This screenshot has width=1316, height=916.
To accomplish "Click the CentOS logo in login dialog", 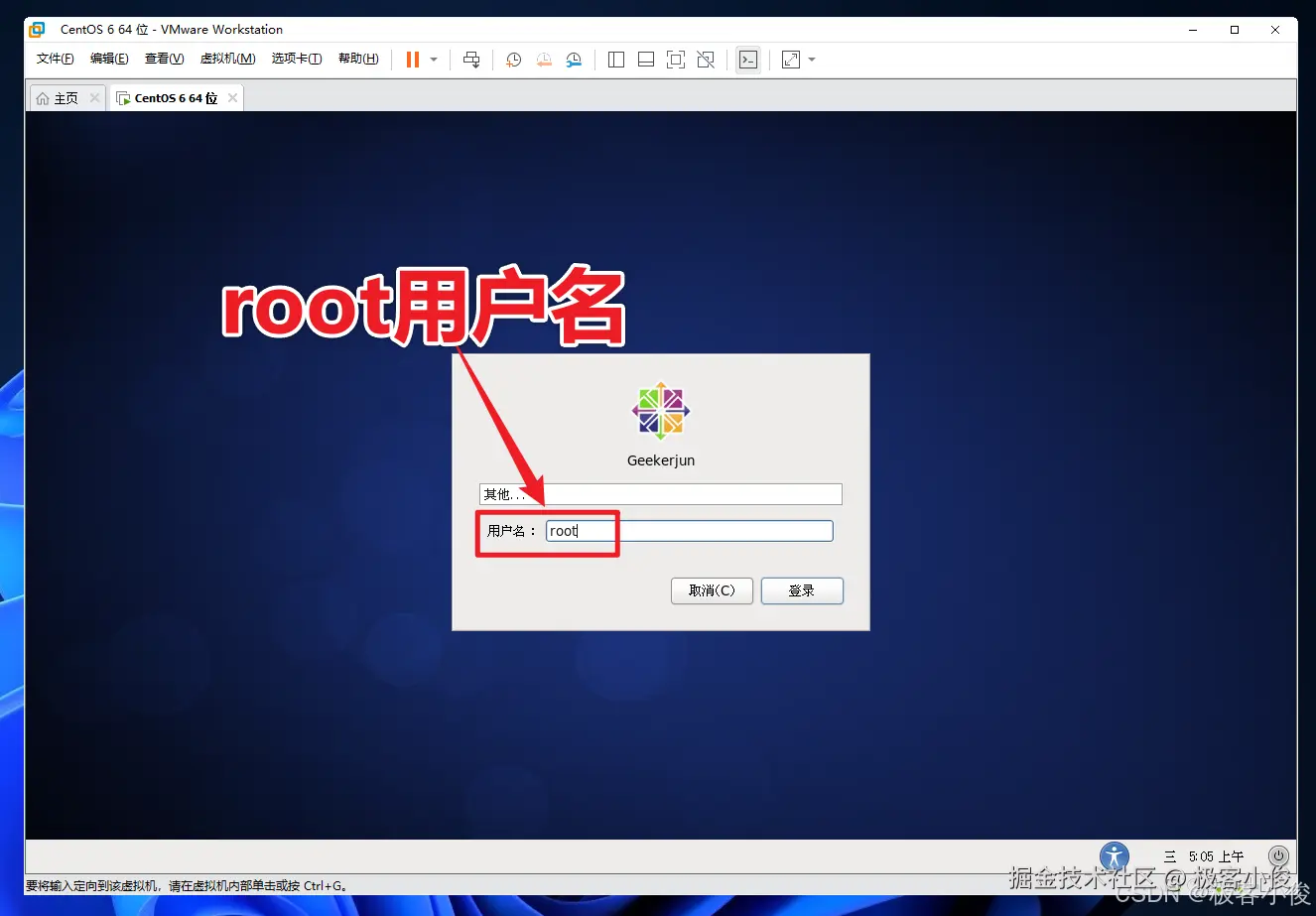I will [661, 411].
